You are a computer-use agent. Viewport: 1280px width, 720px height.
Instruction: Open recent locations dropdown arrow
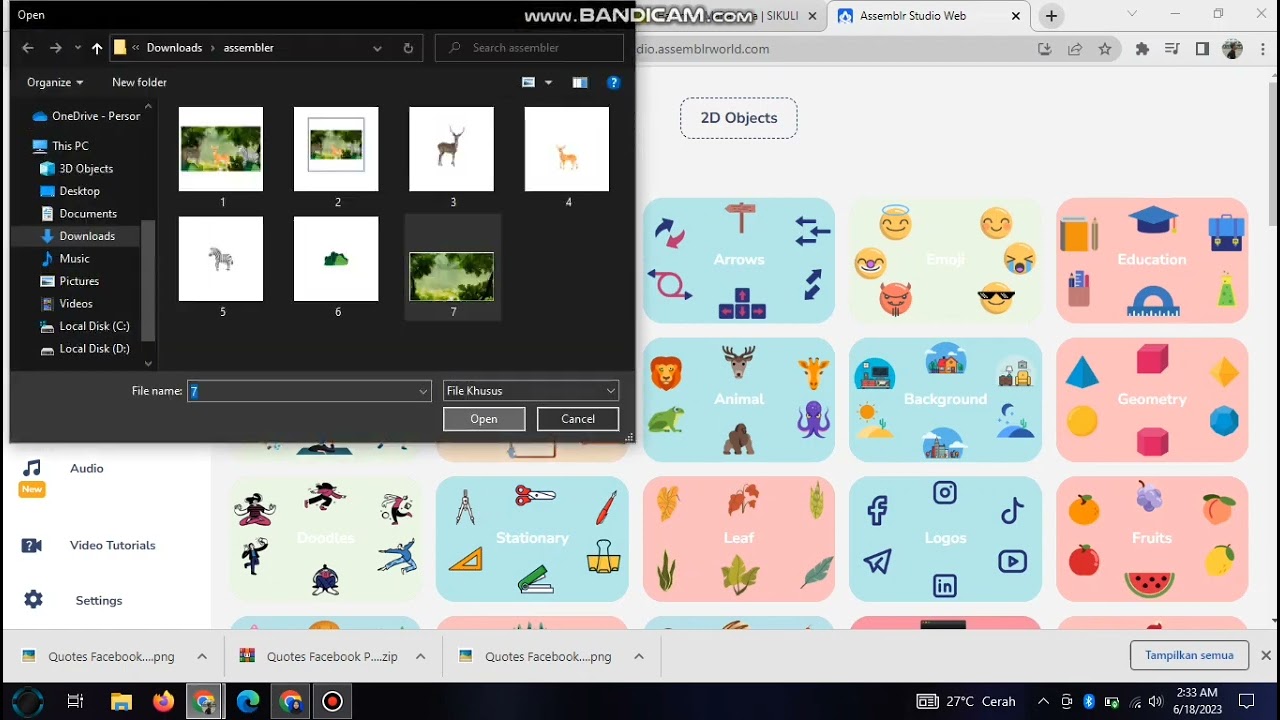[77, 48]
